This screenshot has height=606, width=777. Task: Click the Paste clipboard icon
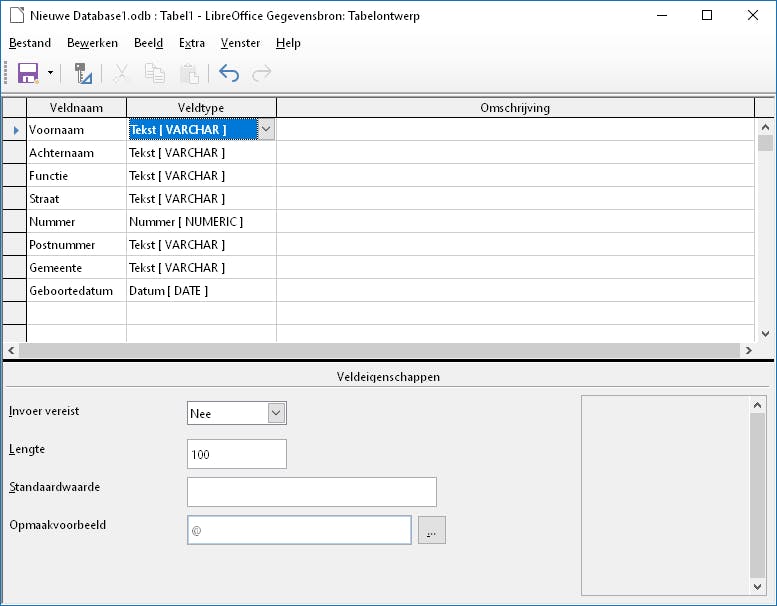(188, 73)
